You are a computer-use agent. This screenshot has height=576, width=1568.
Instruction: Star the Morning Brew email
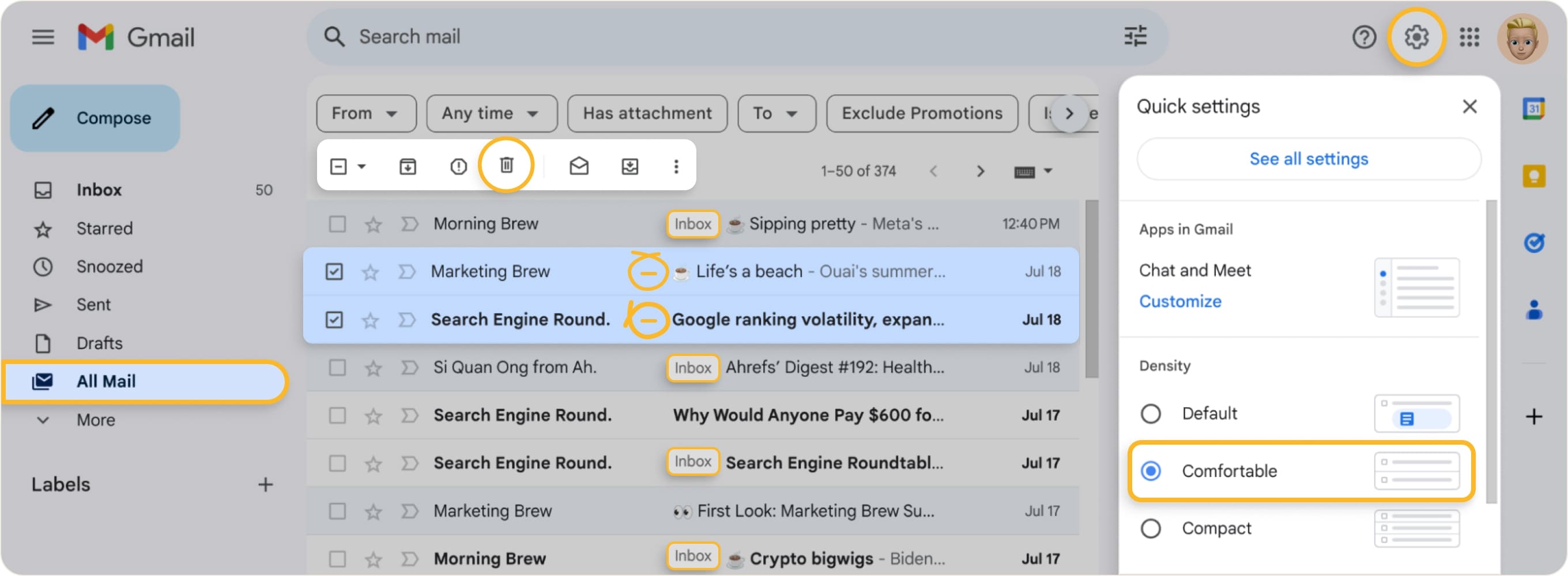(372, 223)
